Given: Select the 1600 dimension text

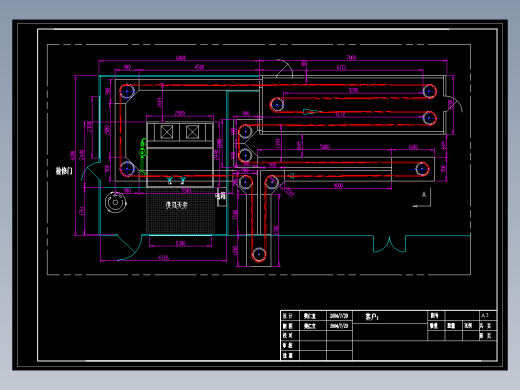Looking at the screenshot, I should click(413, 147).
